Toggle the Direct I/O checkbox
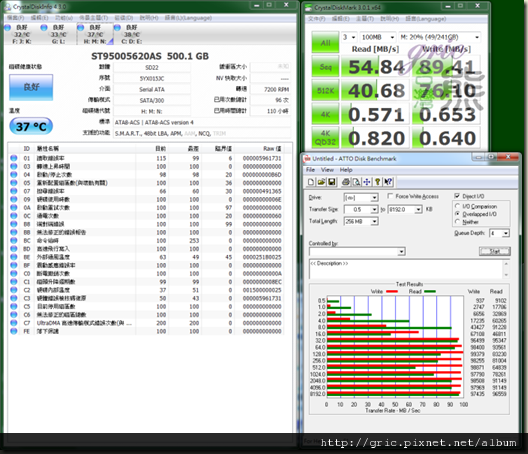This screenshot has width=528, height=454. 457,196
